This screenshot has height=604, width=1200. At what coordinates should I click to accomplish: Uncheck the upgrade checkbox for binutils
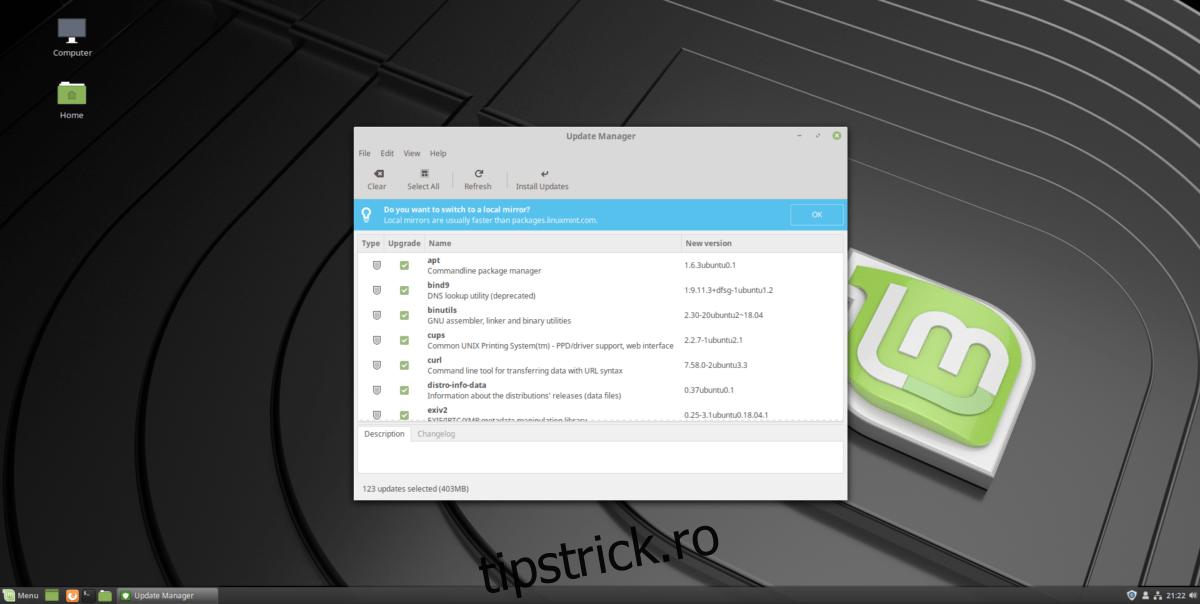click(x=404, y=316)
